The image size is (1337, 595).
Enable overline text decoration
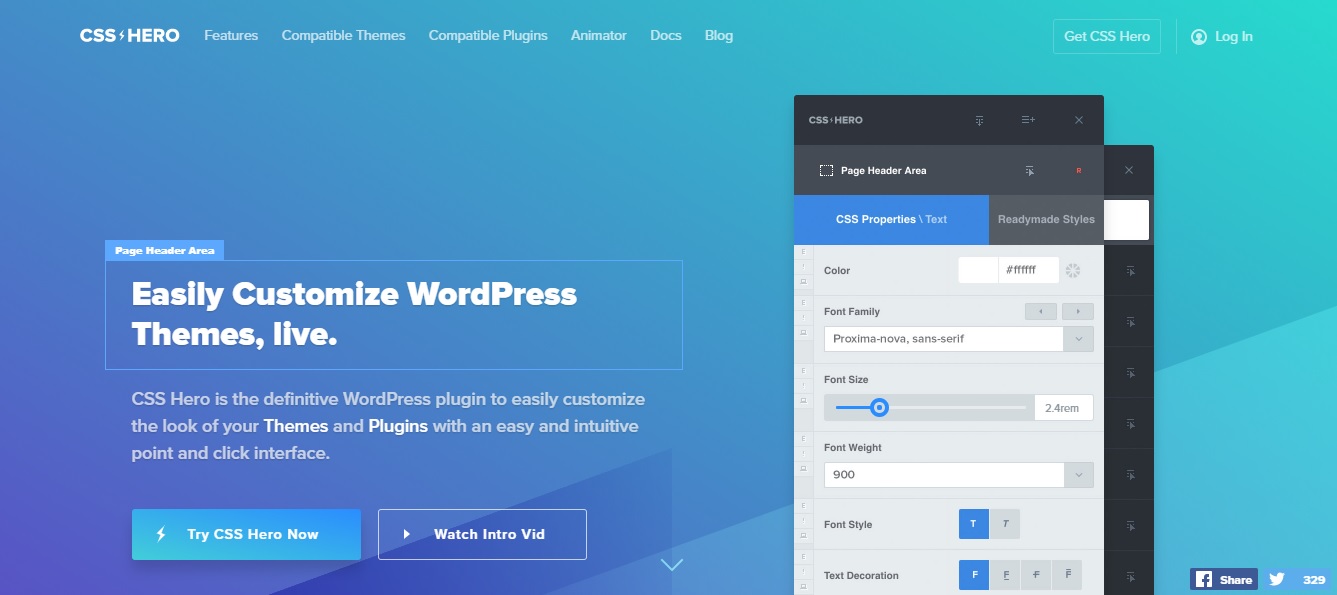[x=1067, y=575]
